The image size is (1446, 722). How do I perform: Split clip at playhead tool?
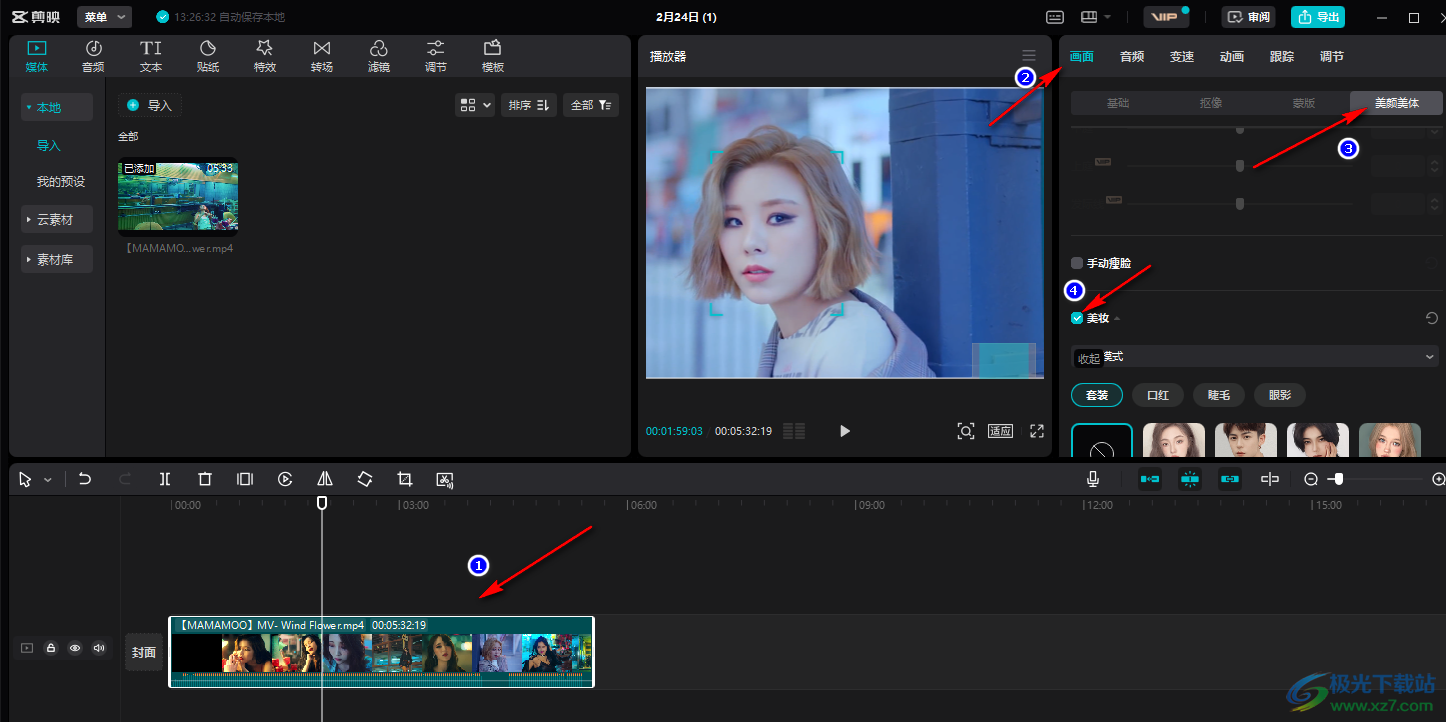(165, 479)
